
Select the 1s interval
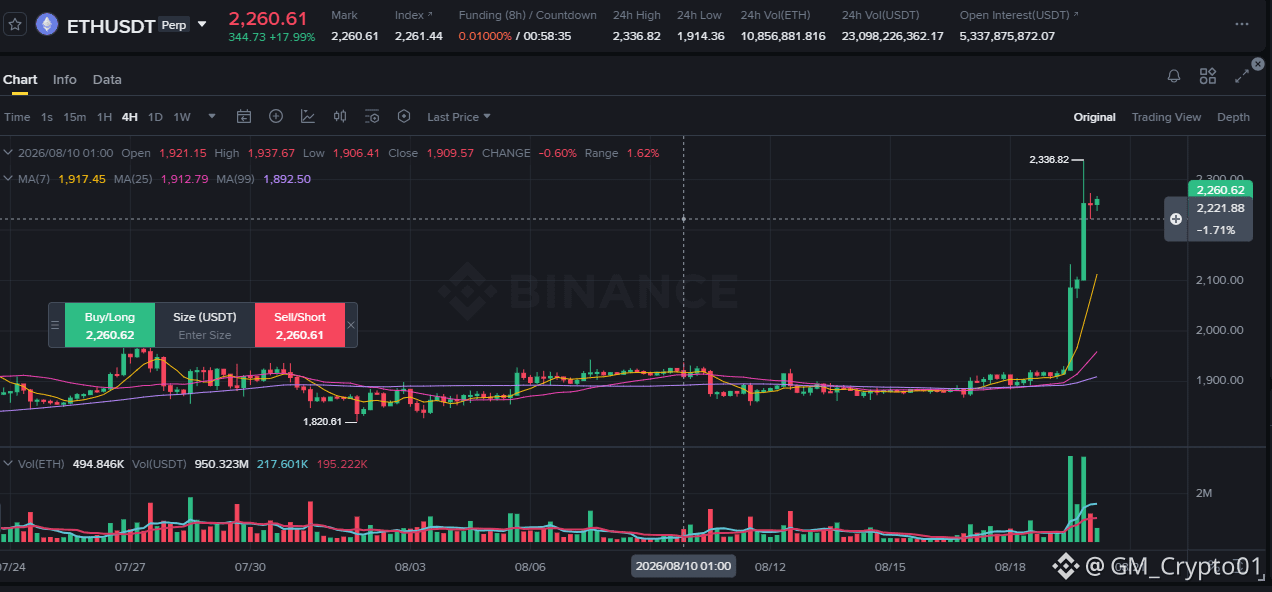coord(47,117)
